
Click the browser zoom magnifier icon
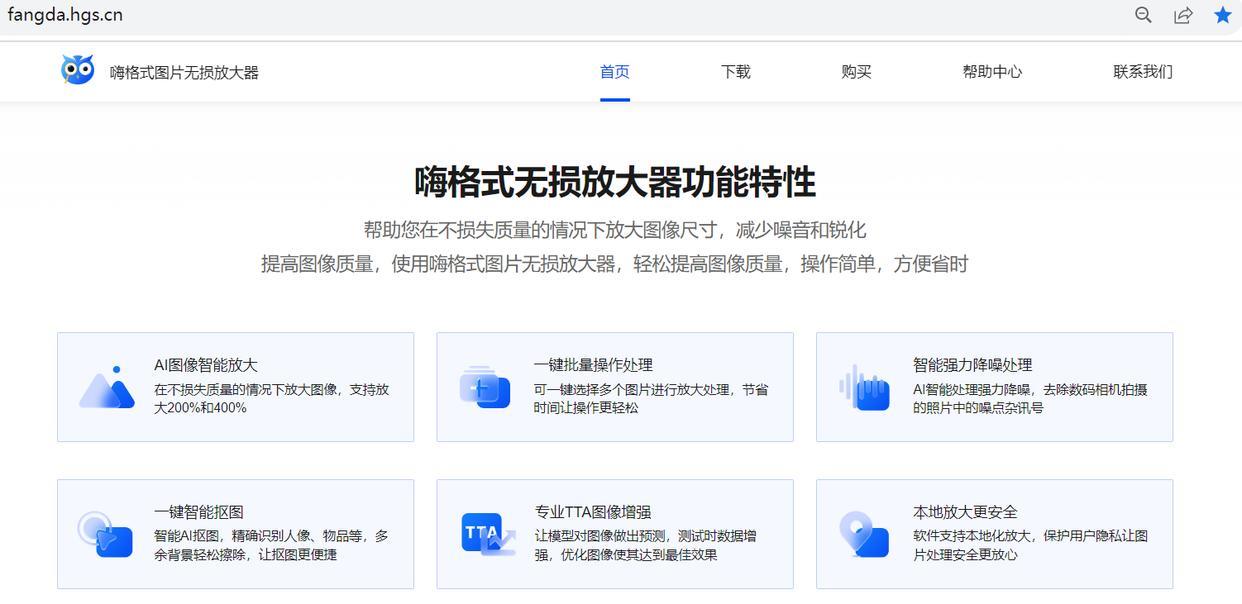[1143, 15]
